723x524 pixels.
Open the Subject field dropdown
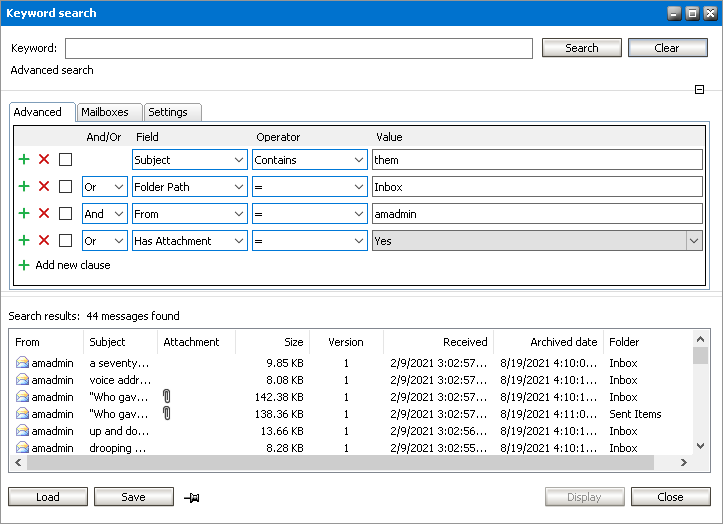tap(238, 159)
